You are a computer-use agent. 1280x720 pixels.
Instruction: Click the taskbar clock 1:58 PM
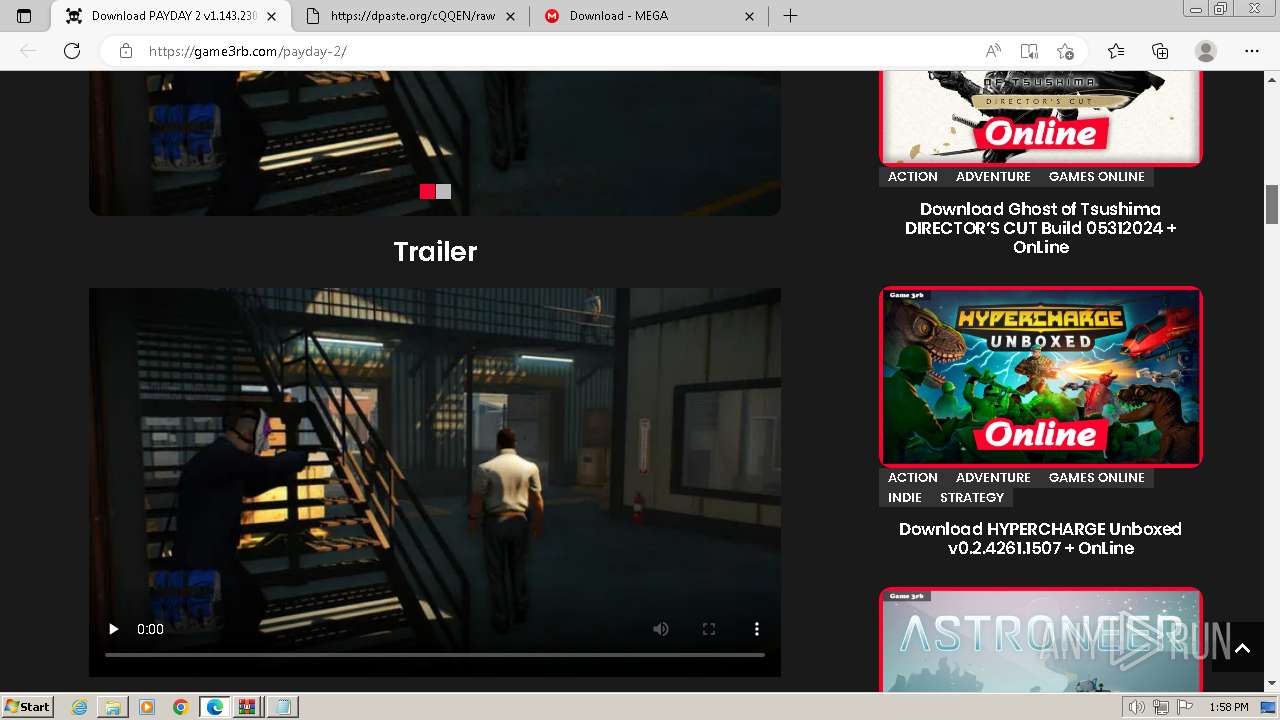click(1229, 707)
